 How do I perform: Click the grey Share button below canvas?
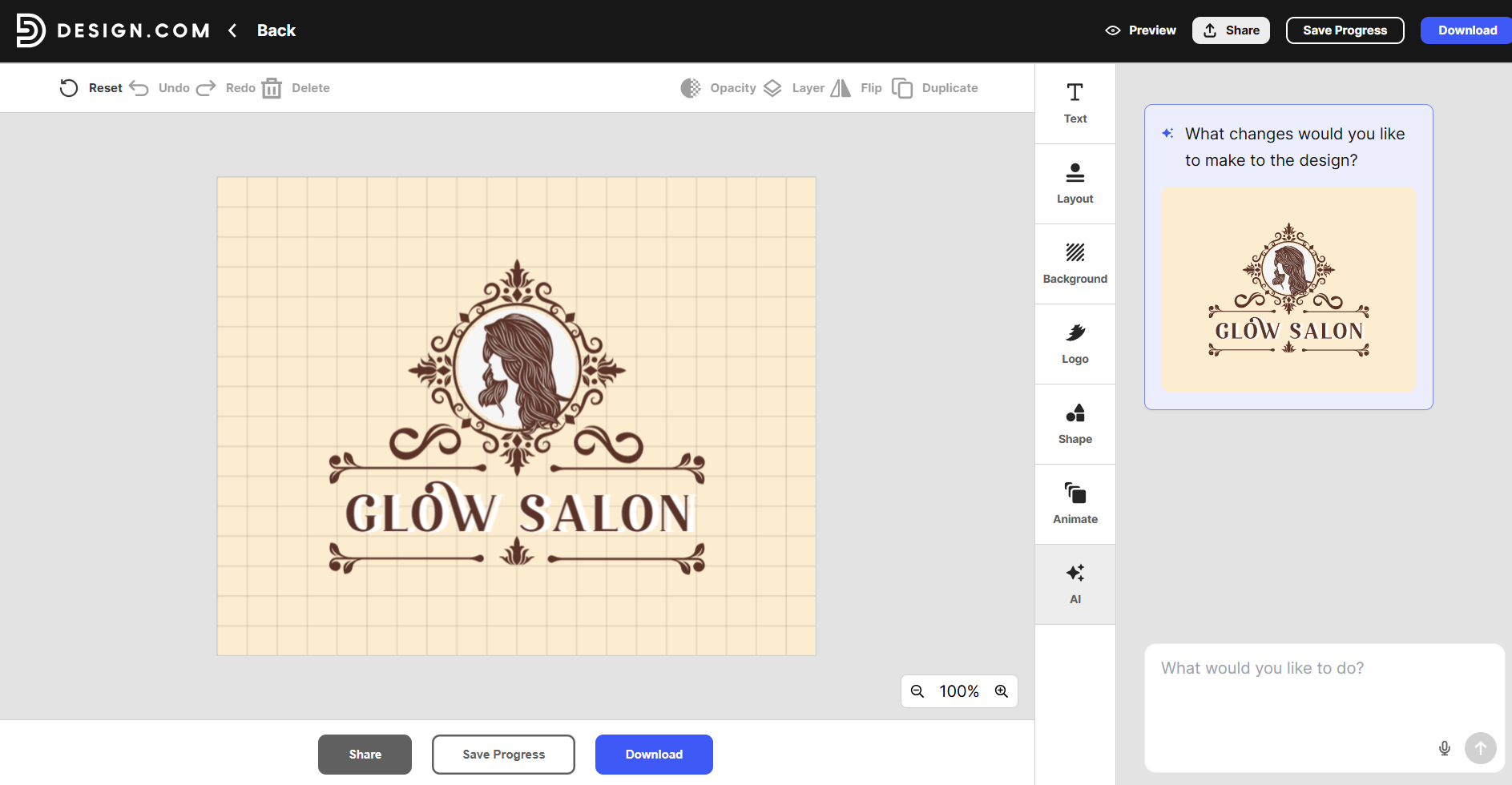pyautogui.click(x=365, y=755)
